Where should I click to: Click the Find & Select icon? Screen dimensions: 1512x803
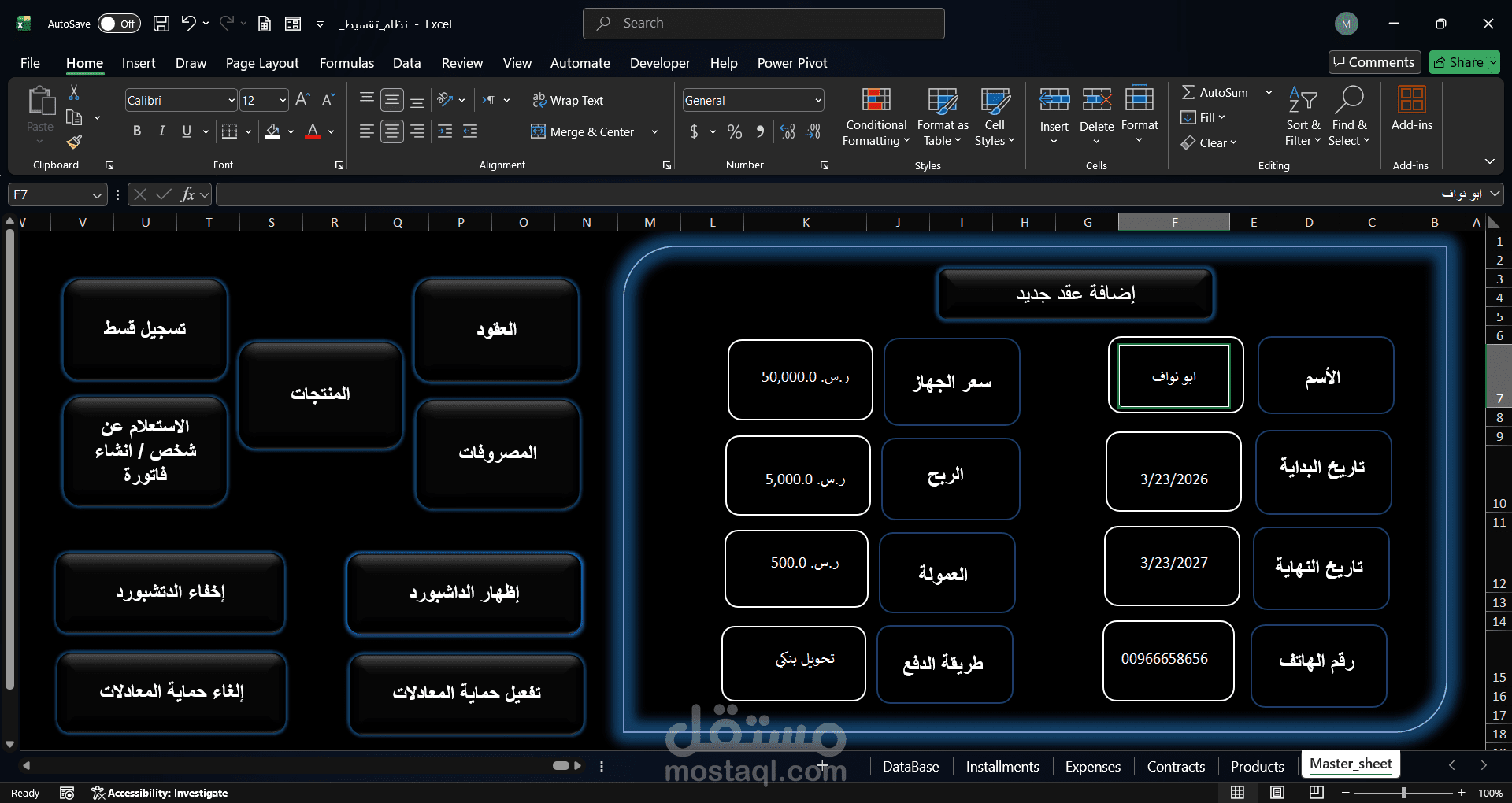coord(1349,117)
